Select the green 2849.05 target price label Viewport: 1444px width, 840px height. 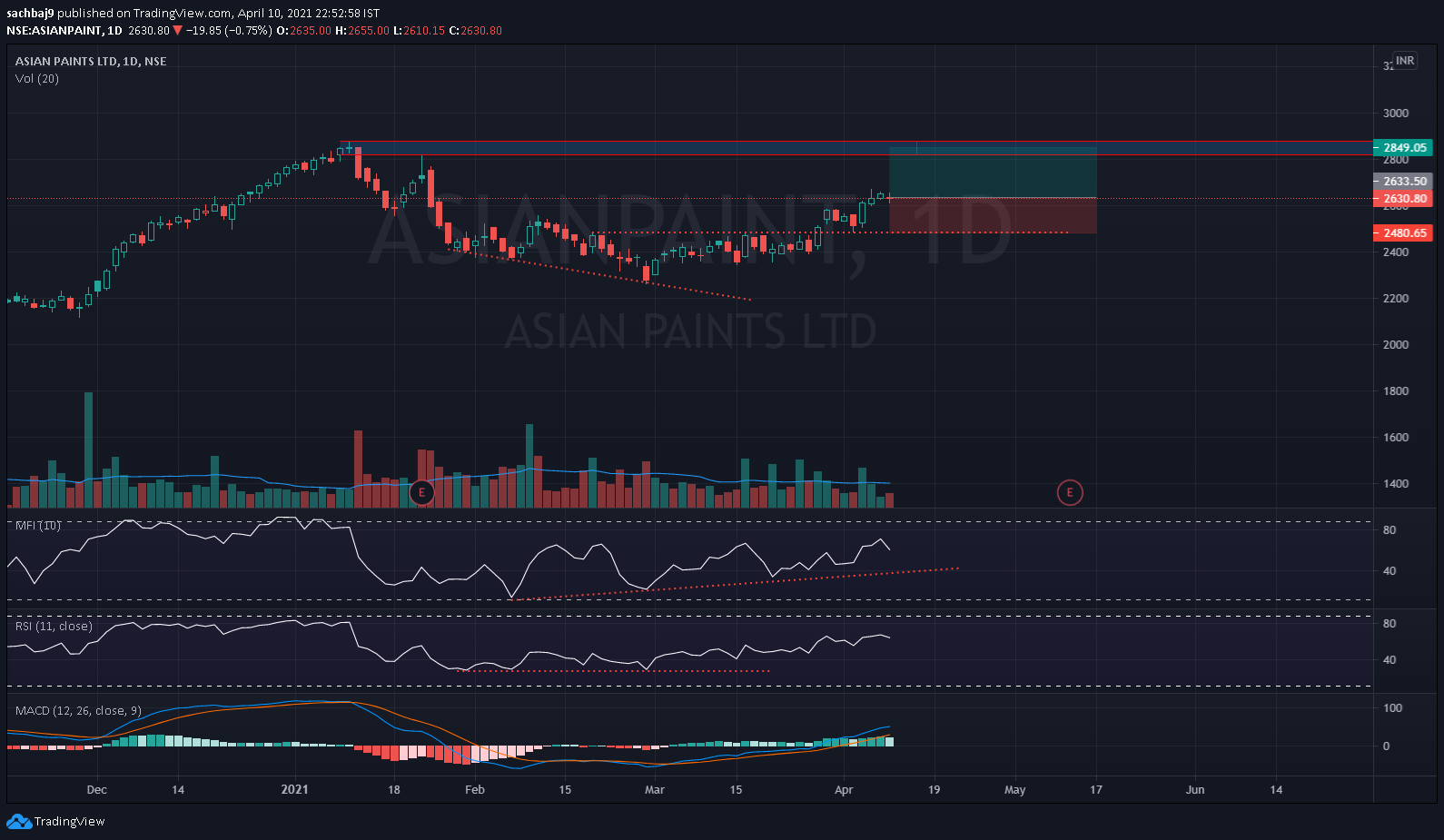pos(1403,147)
